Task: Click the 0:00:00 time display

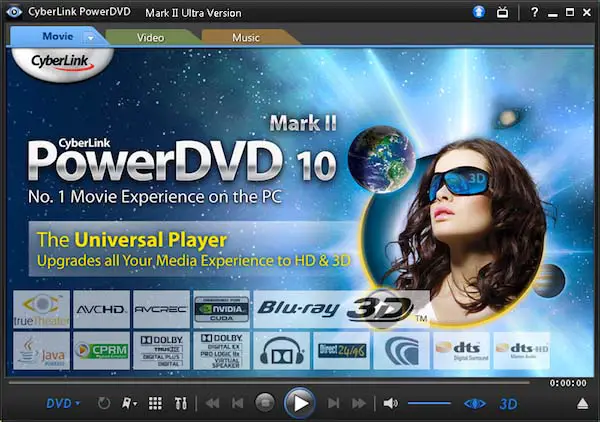Action: click(x=568, y=383)
